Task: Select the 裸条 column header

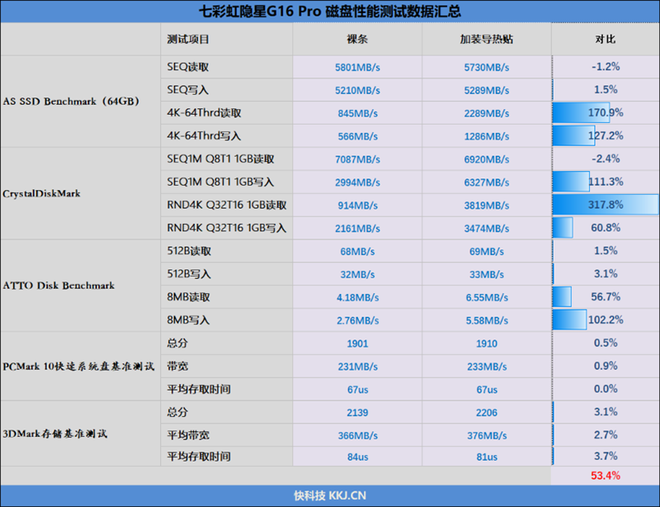Action: [x=357, y=39]
